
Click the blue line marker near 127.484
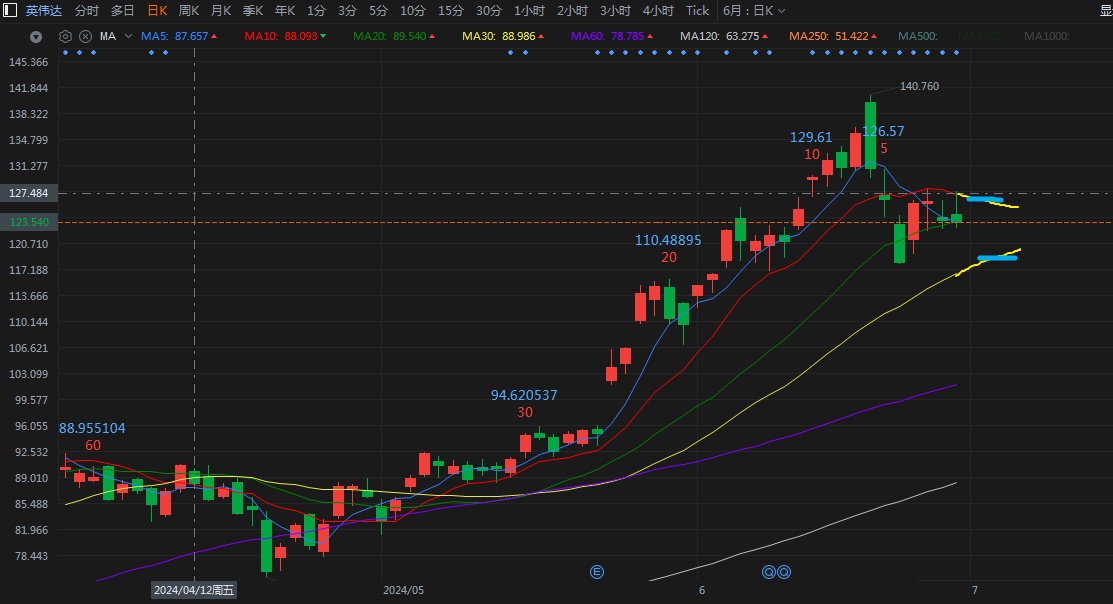(984, 199)
